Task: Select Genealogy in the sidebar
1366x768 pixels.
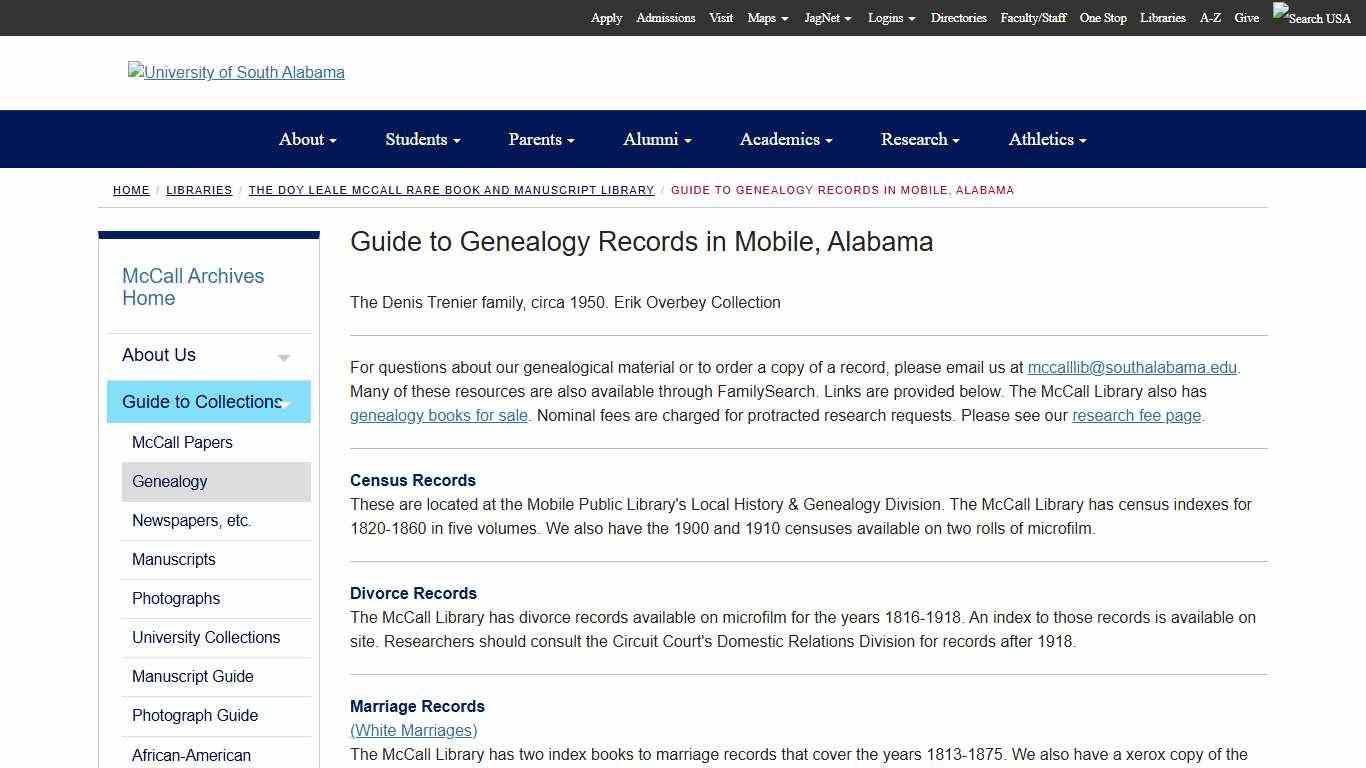Action: 169,482
